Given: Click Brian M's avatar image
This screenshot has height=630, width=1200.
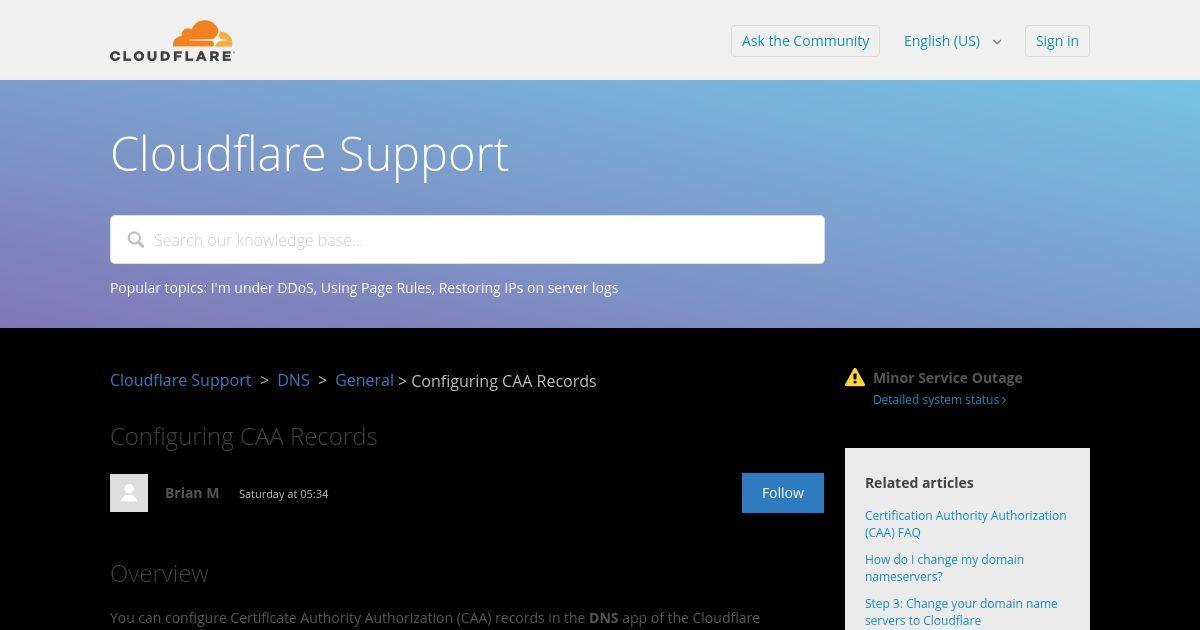Looking at the screenshot, I should pos(129,493).
